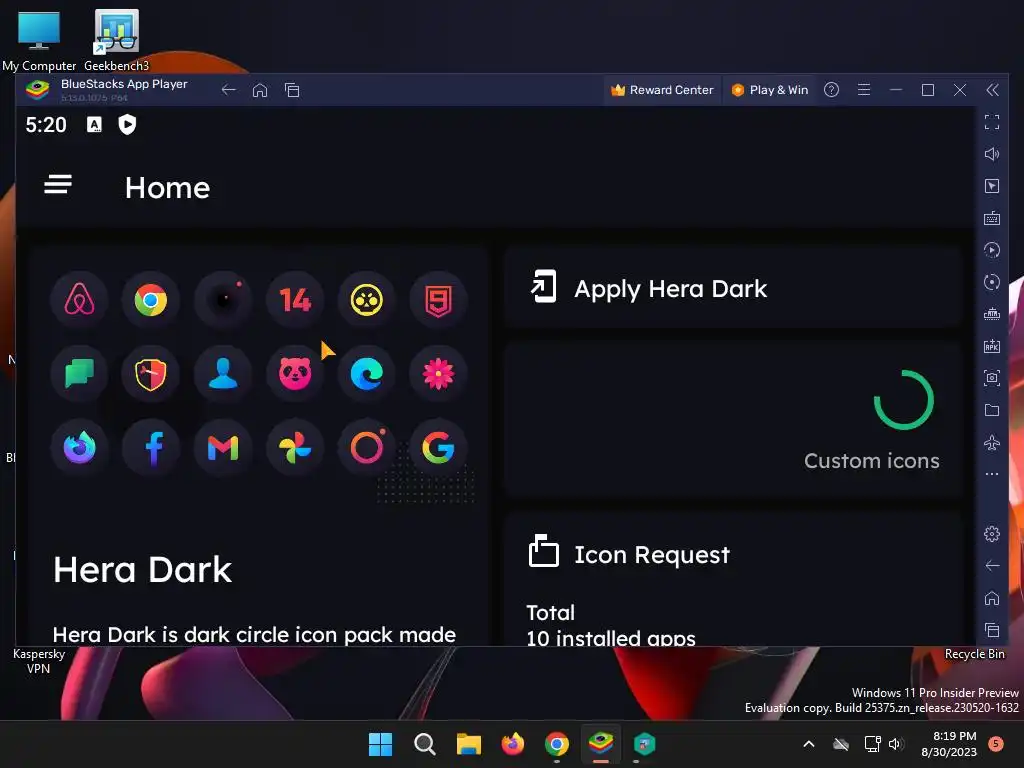Open BlueStacks Reward Center
The height and width of the screenshot is (768, 1024).
pyautogui.click(x=662, y=90)
